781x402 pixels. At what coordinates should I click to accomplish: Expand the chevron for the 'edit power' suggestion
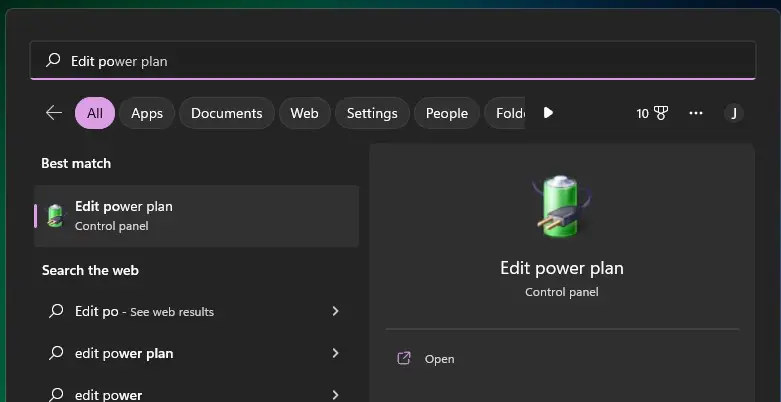335,395
